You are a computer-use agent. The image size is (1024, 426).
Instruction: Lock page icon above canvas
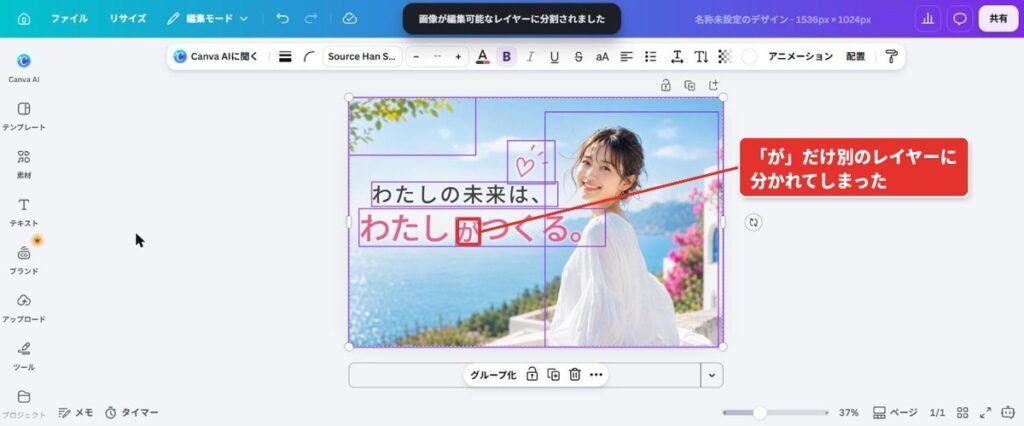click(x=665, y=85)
